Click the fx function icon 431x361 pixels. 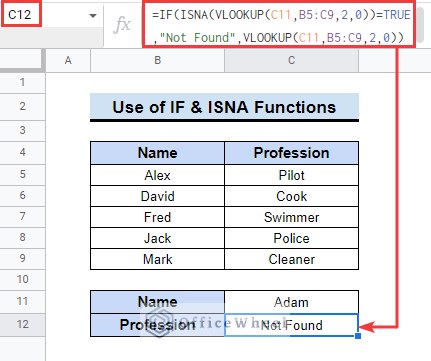coord(122,25)
